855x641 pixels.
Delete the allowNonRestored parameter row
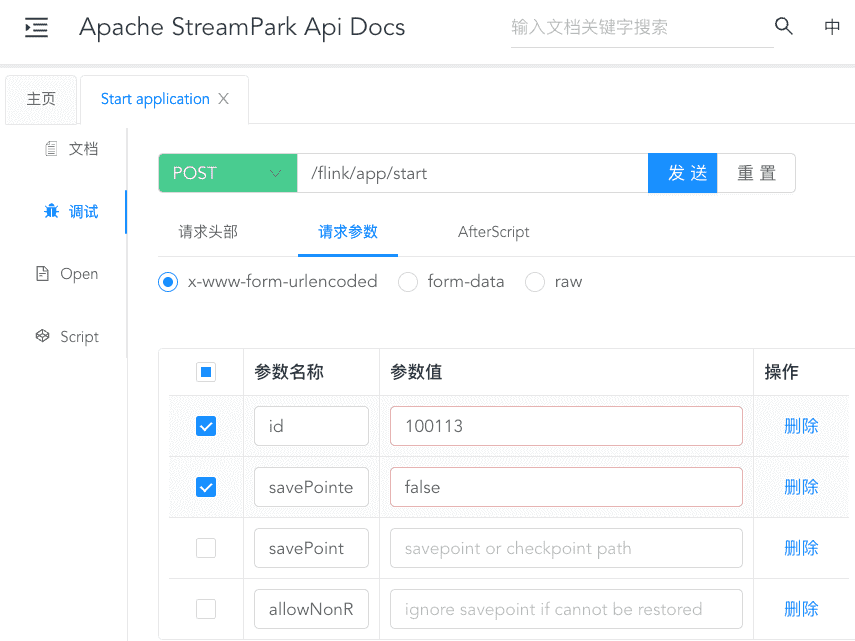[x=801, y=609]
